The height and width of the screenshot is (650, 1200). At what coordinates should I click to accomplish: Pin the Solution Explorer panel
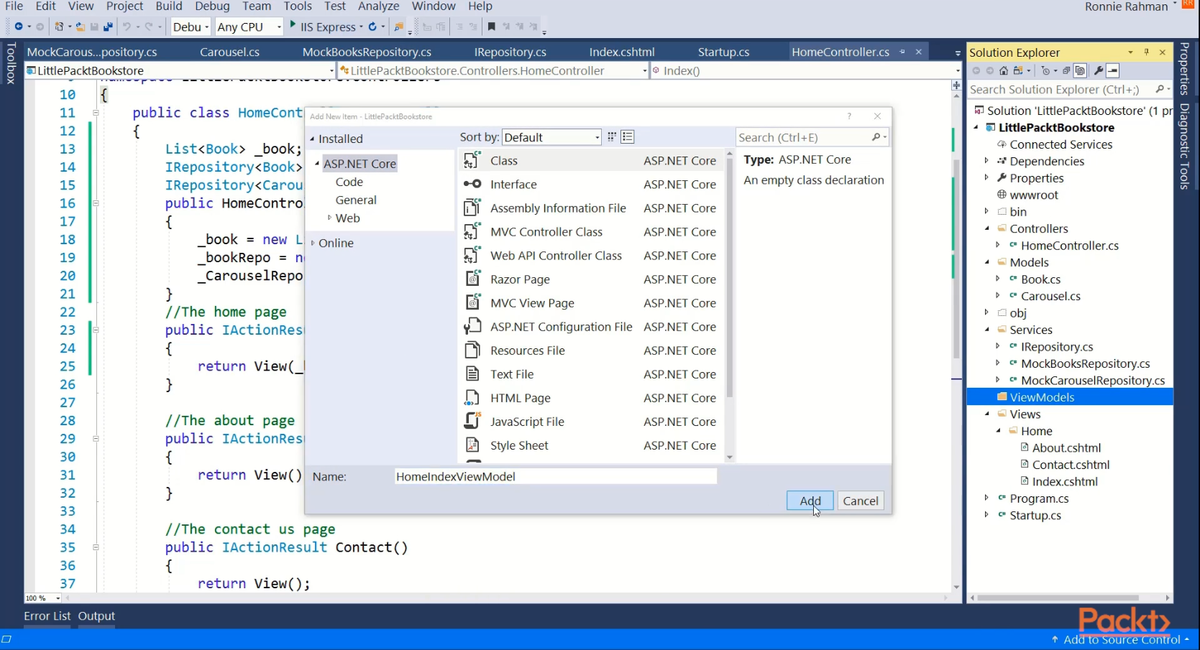1146,52
